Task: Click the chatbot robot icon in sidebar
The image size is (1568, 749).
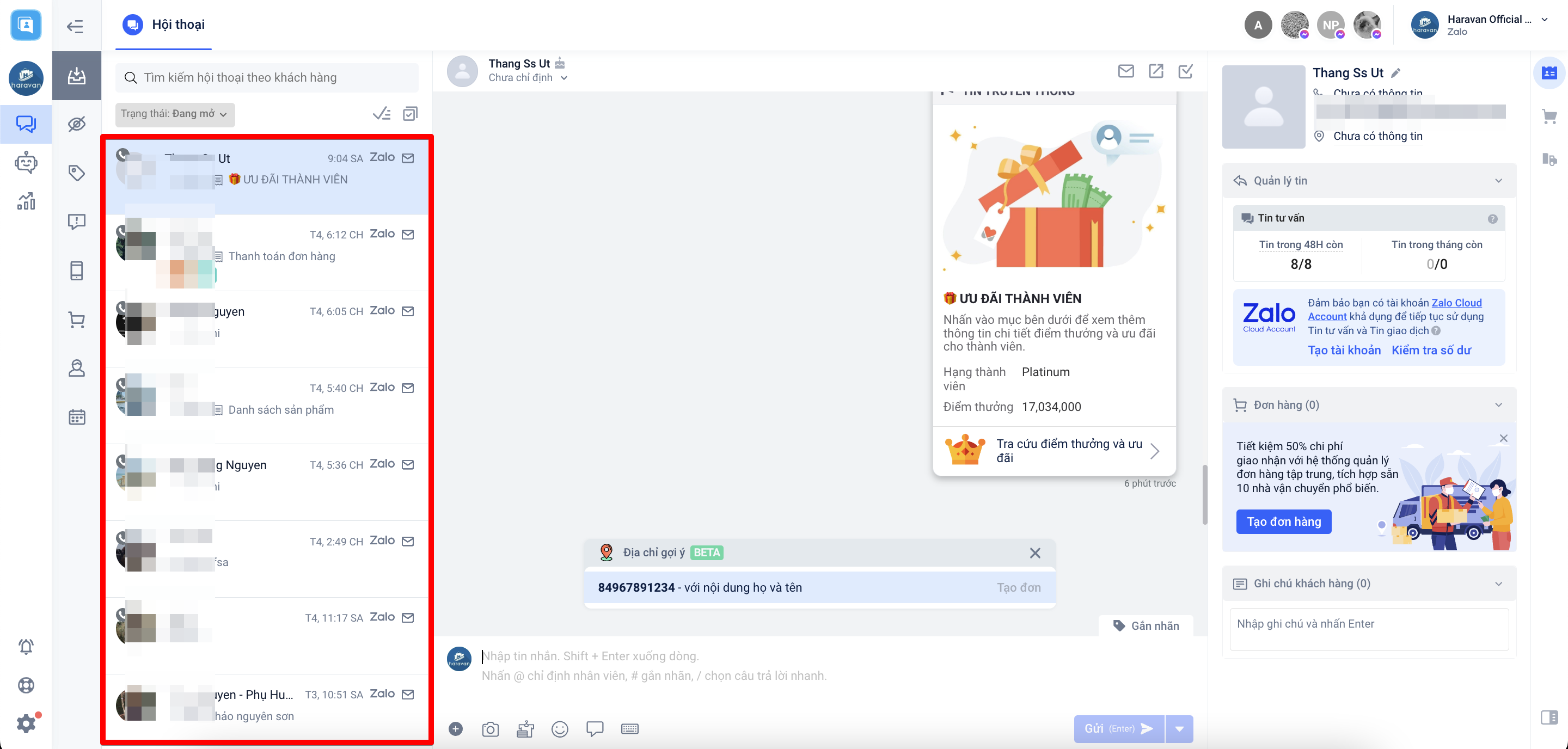Action: pyautogui.click(x=26, y=162)
